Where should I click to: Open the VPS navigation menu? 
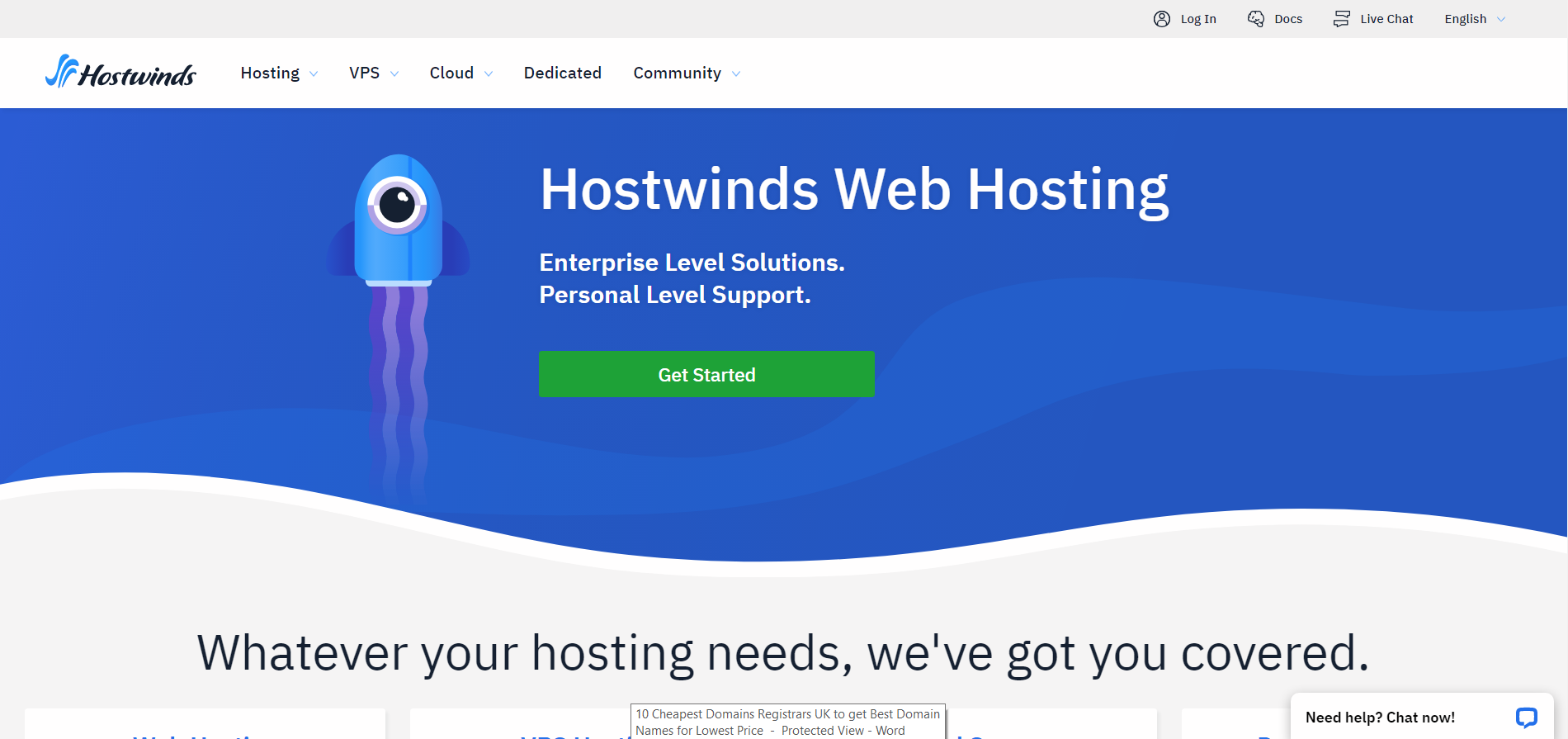365,73
